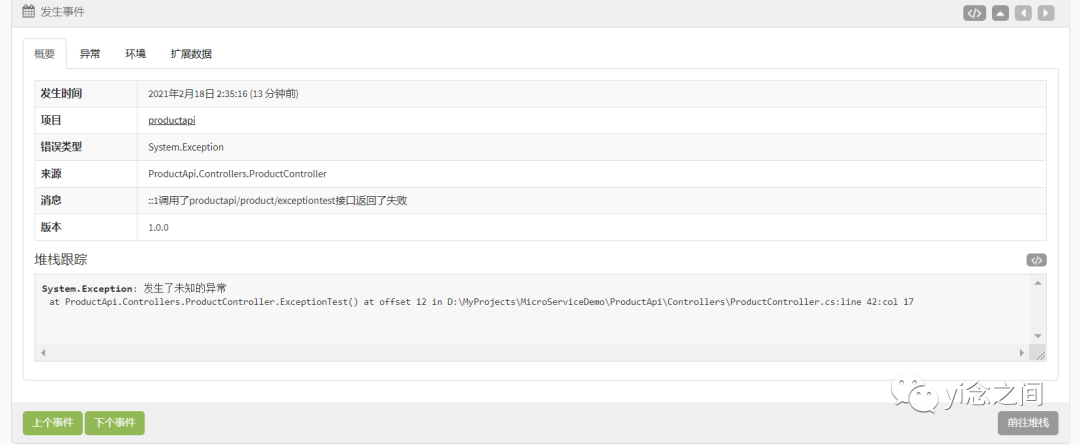Collapse the event panel with up arrow
Screen dimensions: 1080x445
coord(1000,13)
